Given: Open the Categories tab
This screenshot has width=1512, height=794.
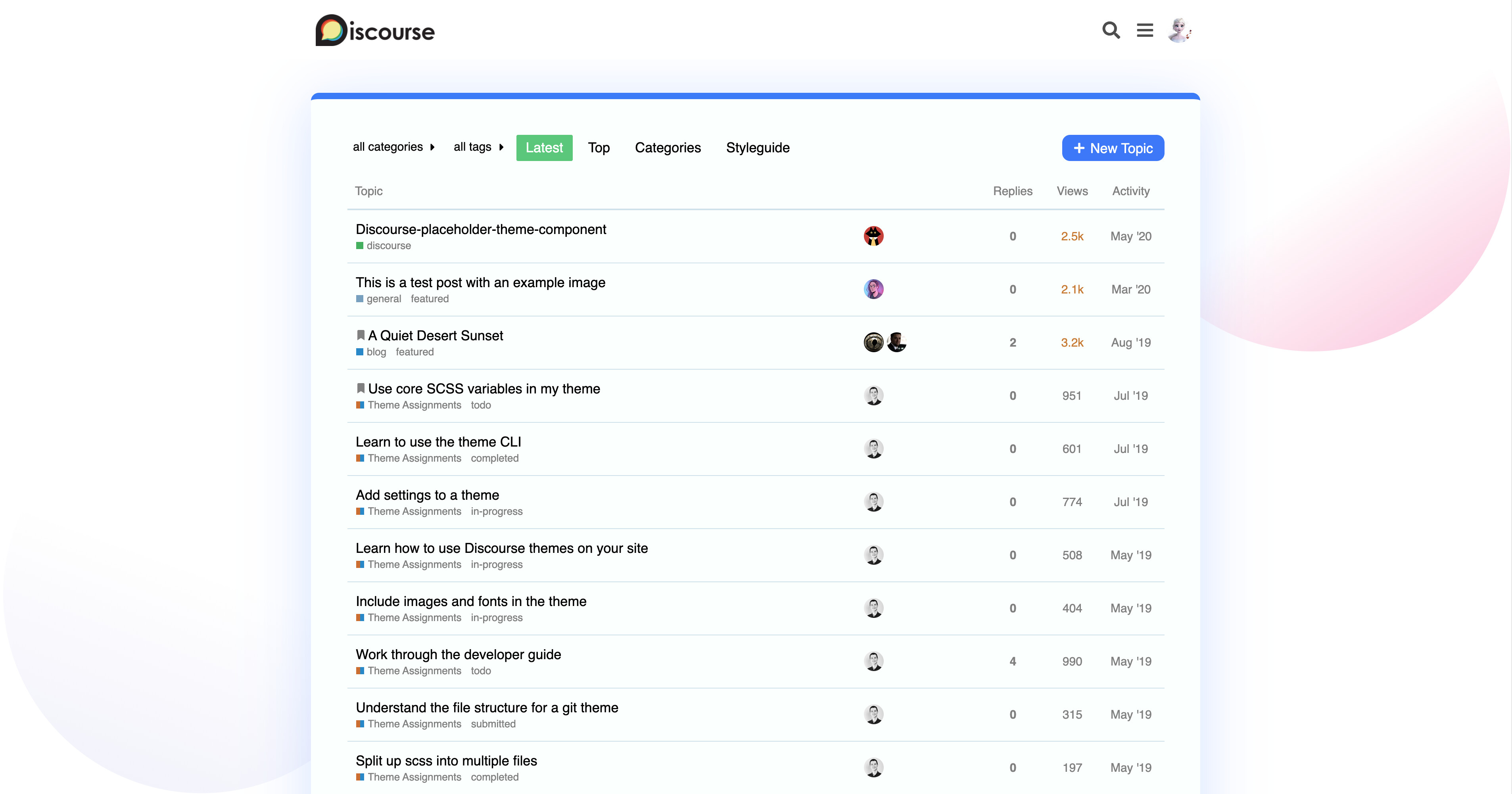Looking at the screenshot, I should click(668, 148).
